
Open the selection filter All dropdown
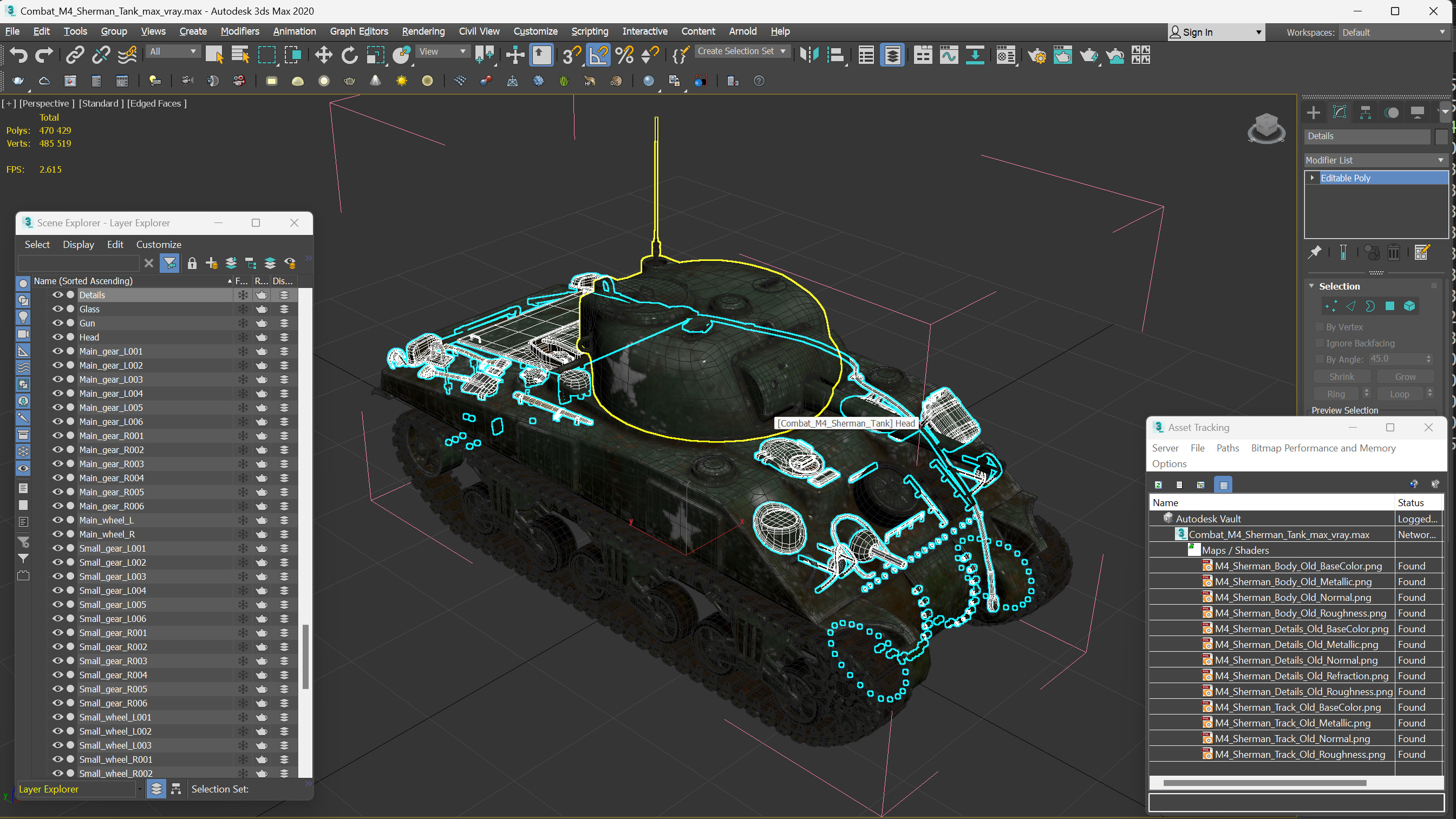pos(172,51)
